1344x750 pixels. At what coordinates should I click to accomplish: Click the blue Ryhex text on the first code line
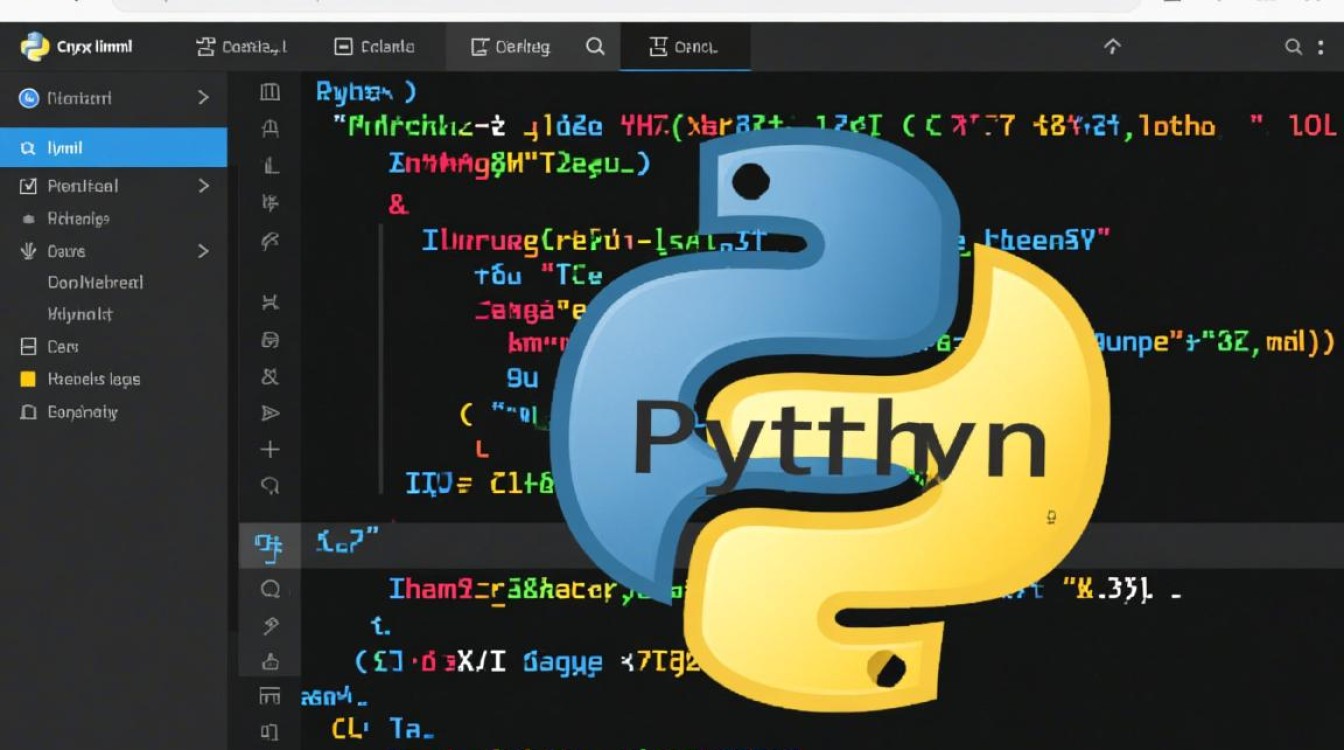pos(366,93)
